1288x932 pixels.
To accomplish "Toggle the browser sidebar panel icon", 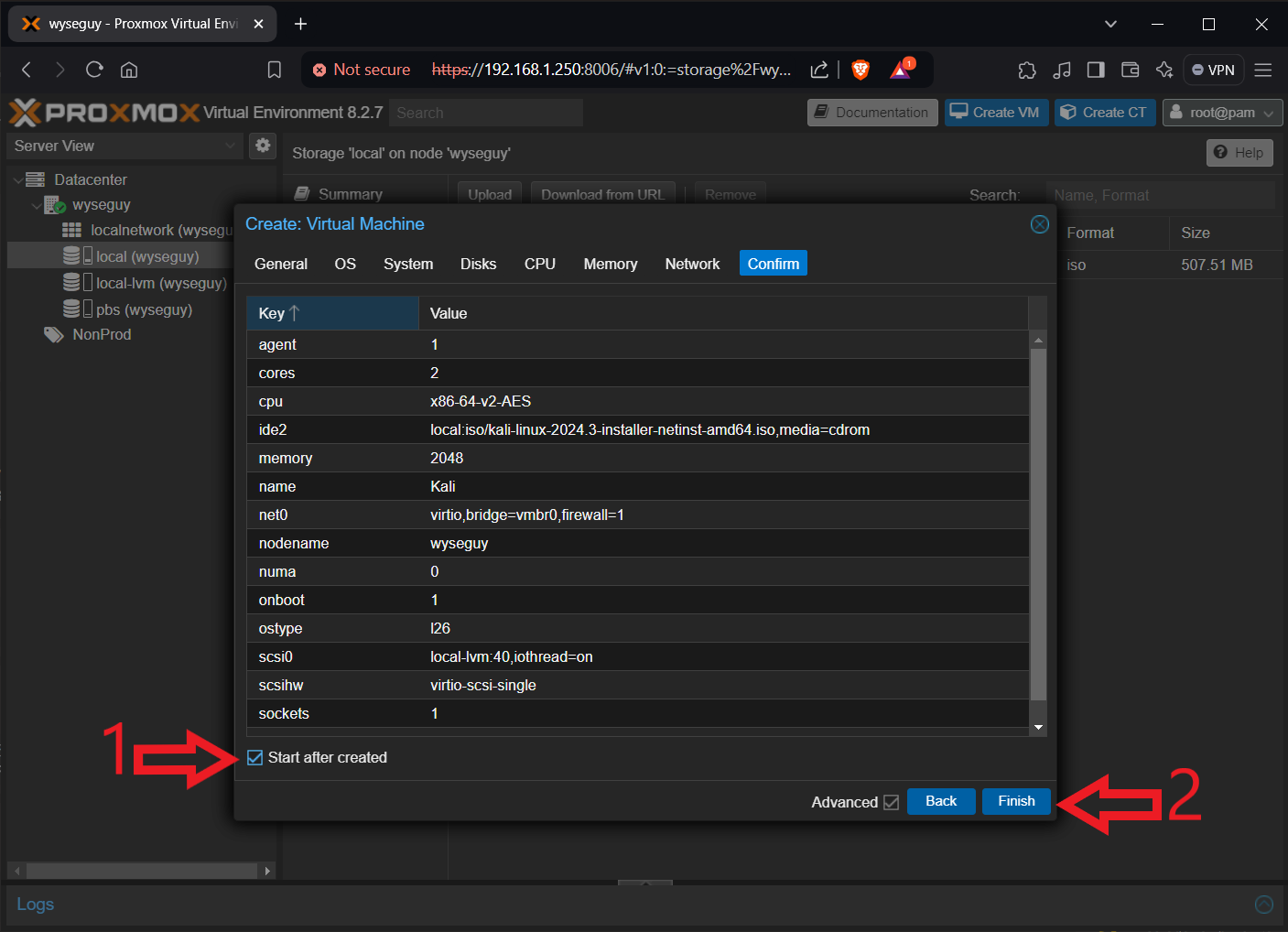I will (x=1096, y=70).
